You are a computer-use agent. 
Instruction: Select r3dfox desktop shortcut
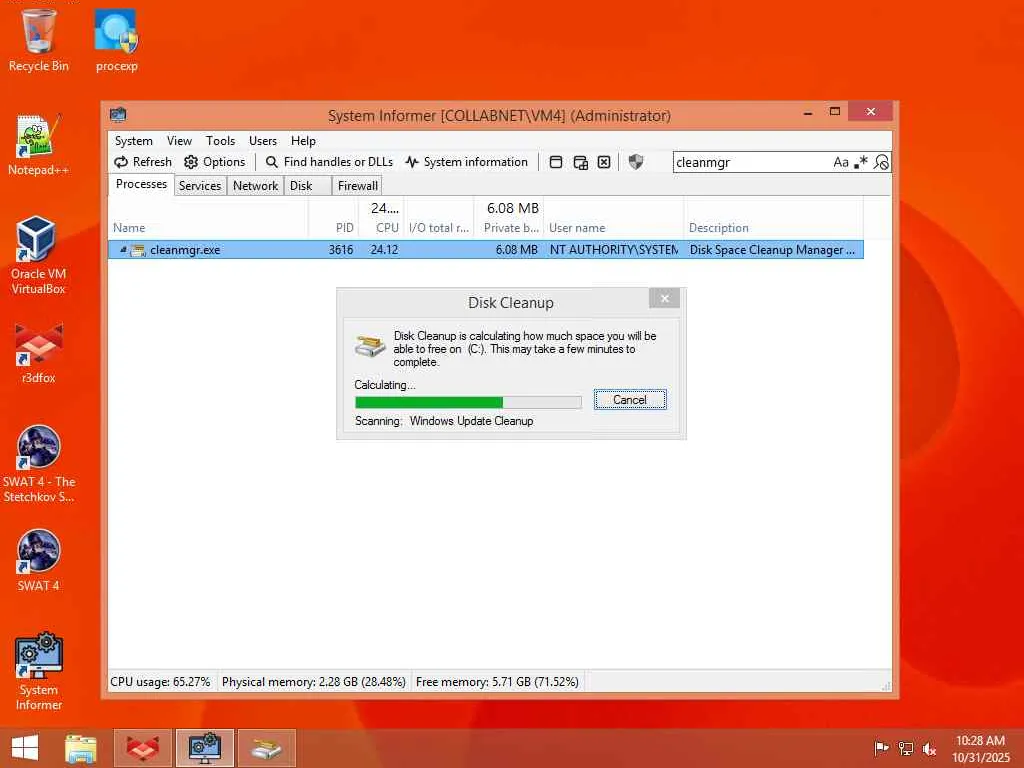pos(39,353)
